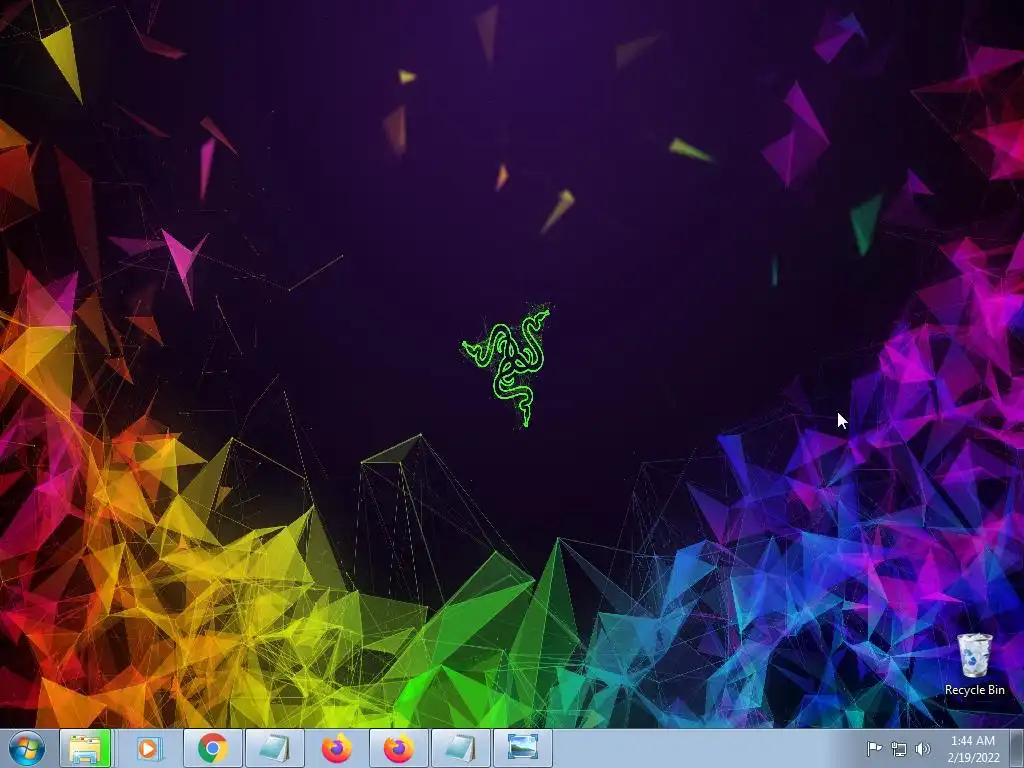Image resolution: width=1024 pixels, height=768 pixels.
Task: Click the Firefox icon left of second Notepad
Action: coord(399,748)
